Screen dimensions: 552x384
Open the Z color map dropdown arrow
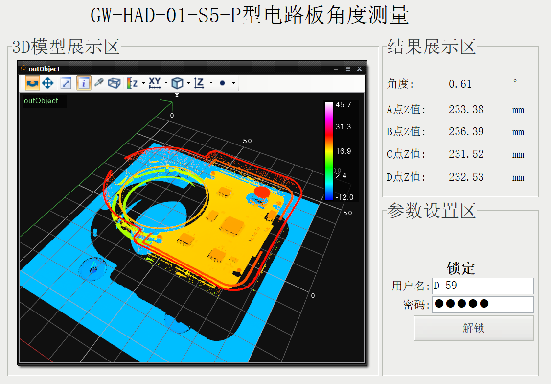tap(143, 83)
